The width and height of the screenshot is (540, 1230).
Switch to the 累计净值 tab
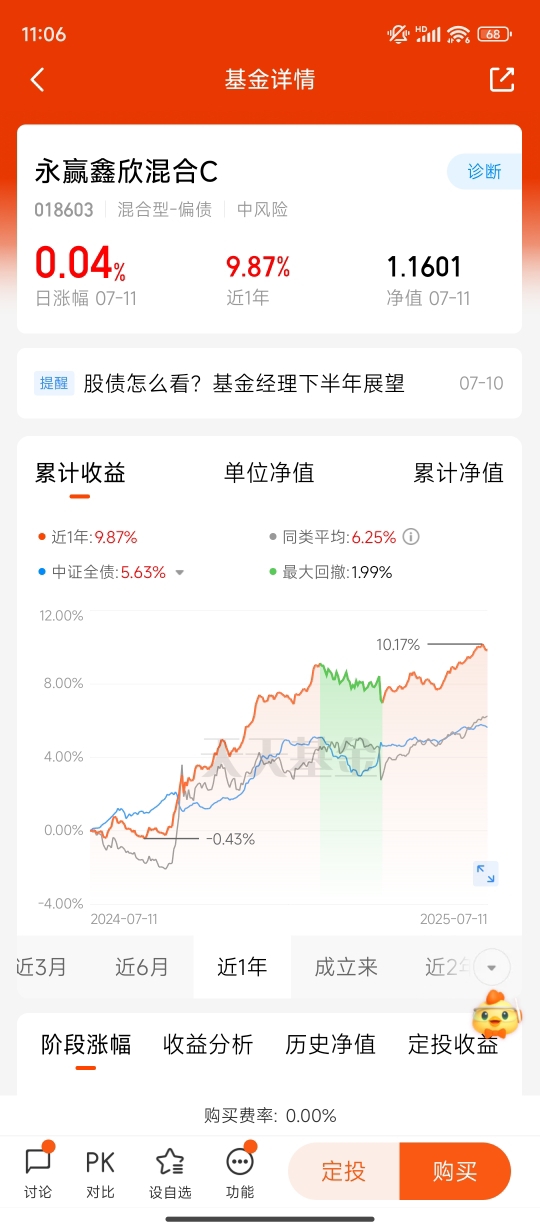coord(459,473)
